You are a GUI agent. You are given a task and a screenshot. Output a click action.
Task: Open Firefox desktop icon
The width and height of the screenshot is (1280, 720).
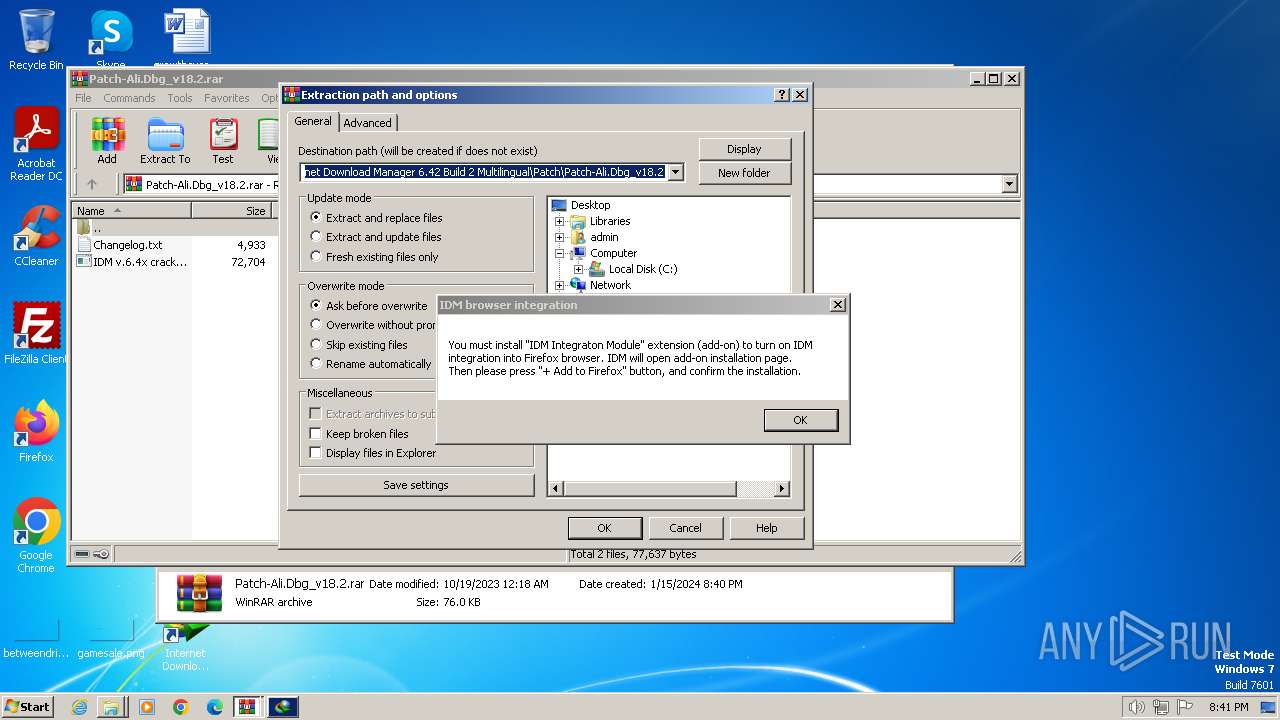point(36,432)
